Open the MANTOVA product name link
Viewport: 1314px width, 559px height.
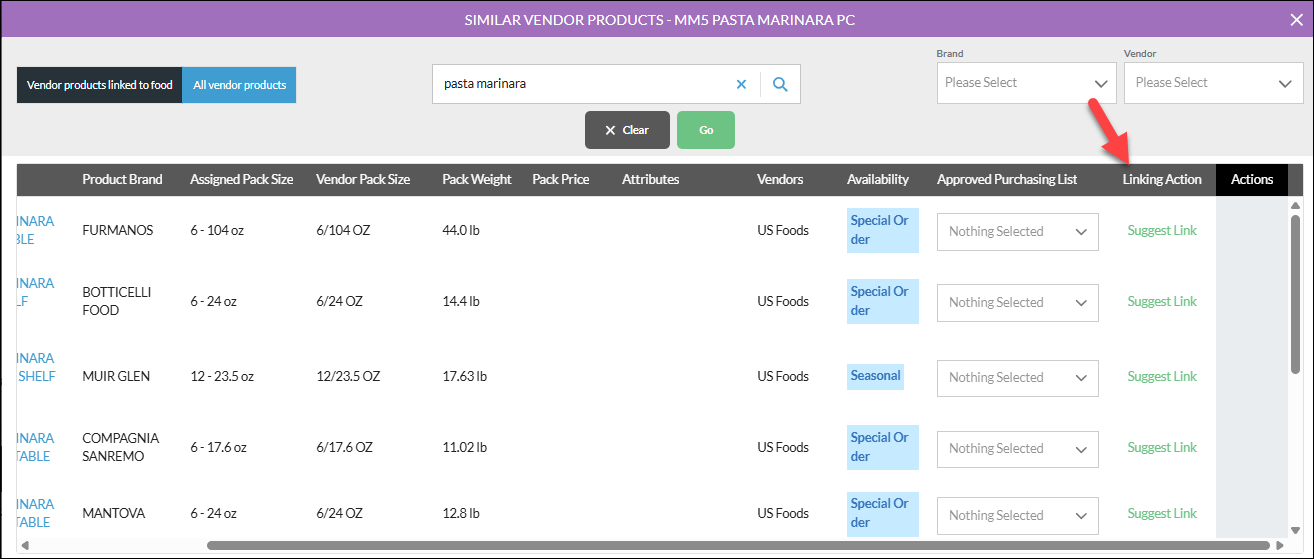pos(36,513)
